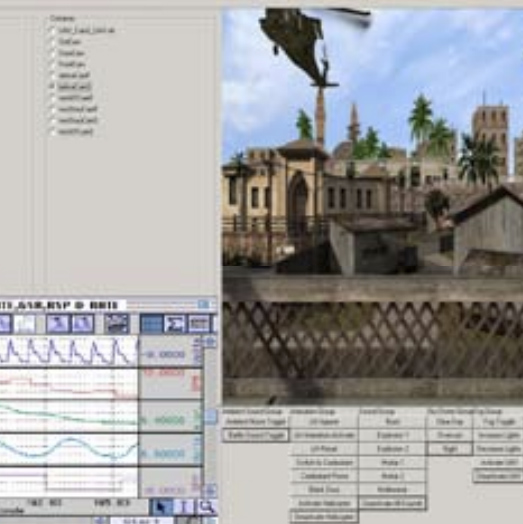Set the scene to Night
Viewport: 523px width, 524px height.
pyautogui.click(x=449, y=449)
